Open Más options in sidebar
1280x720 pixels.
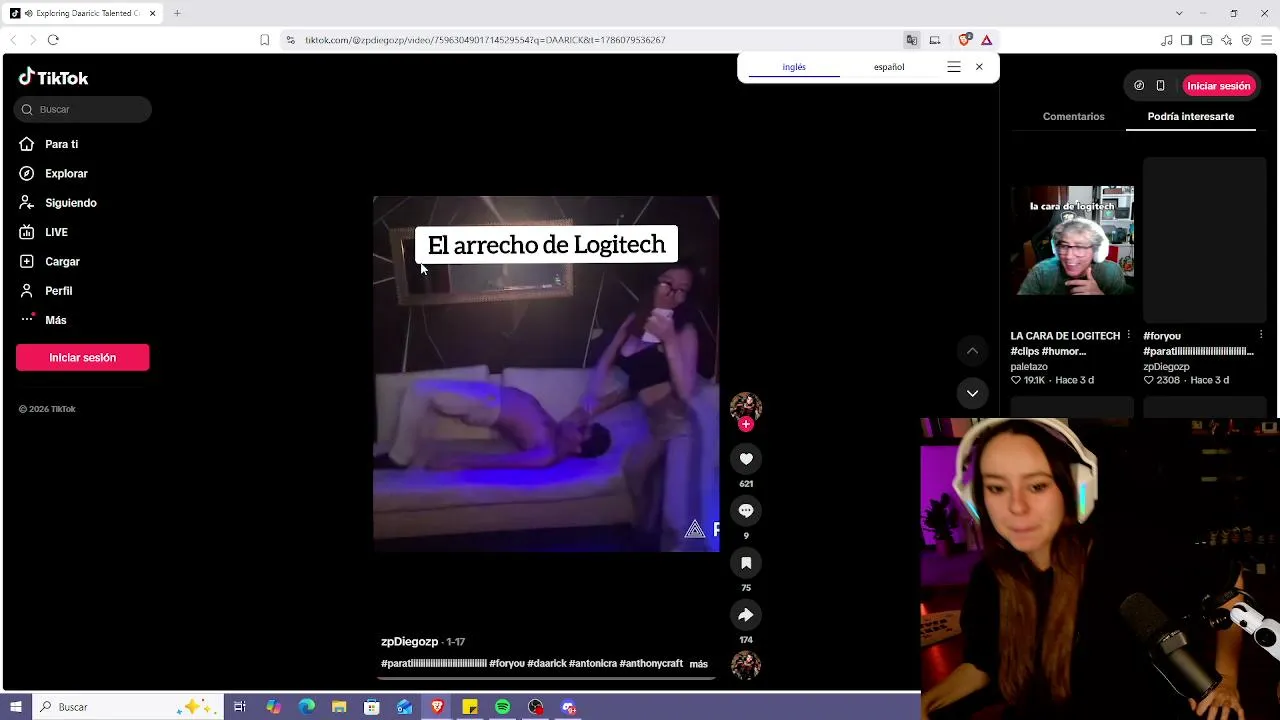(42, 320)
